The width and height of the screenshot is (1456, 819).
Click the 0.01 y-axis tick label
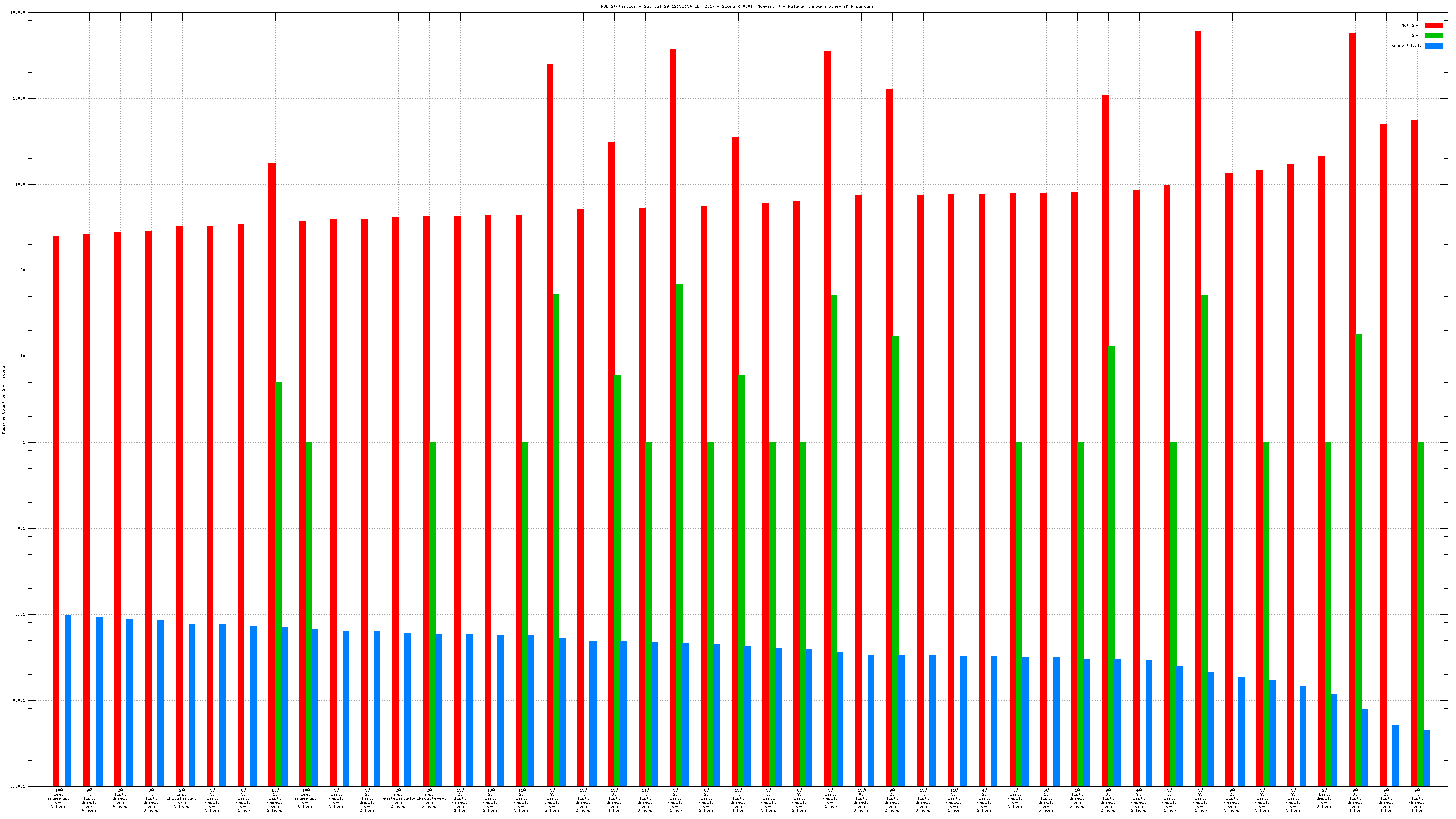(20, 614)
